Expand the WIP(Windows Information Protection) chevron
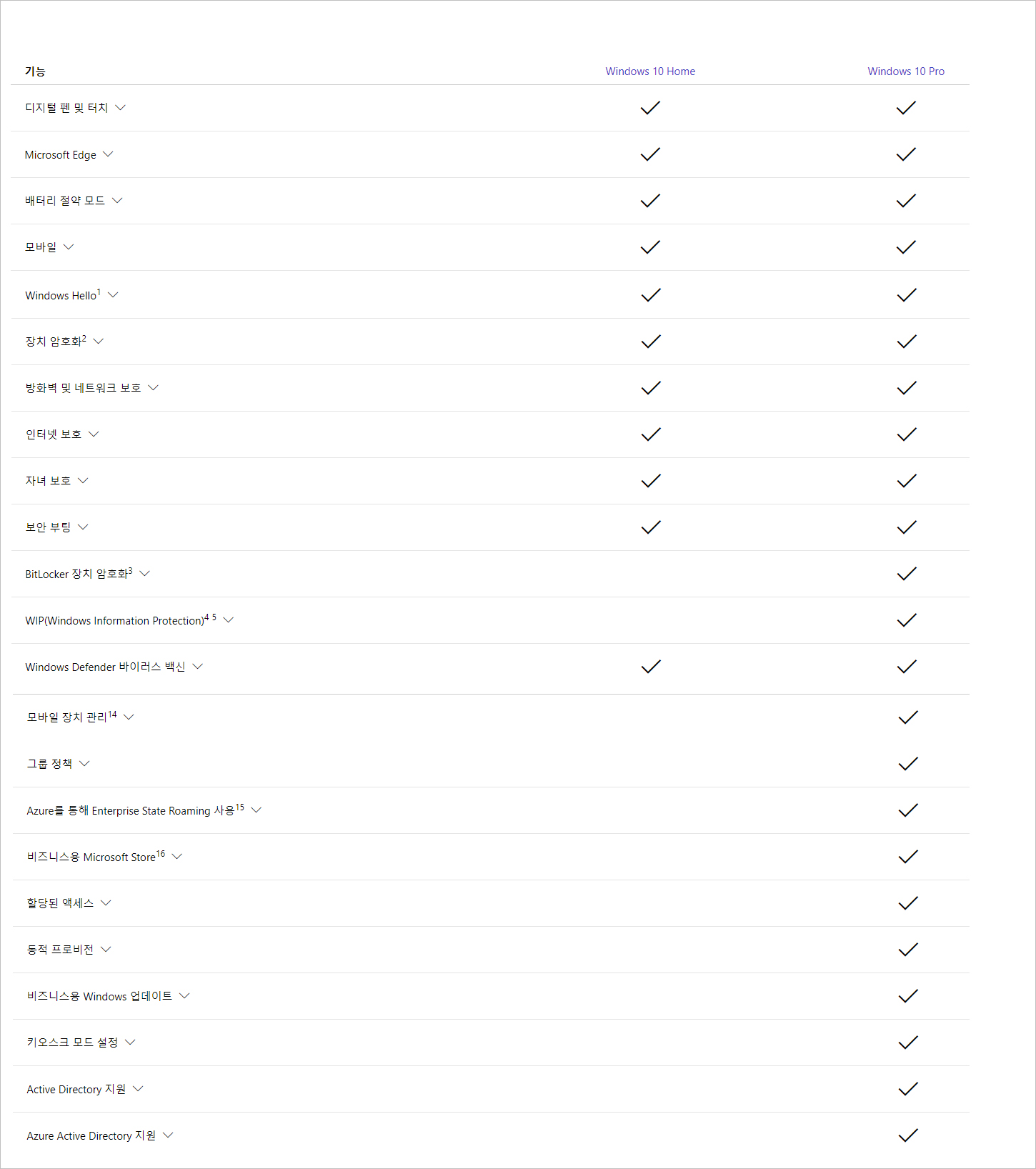1036x1169 pixels. (229, 620)
